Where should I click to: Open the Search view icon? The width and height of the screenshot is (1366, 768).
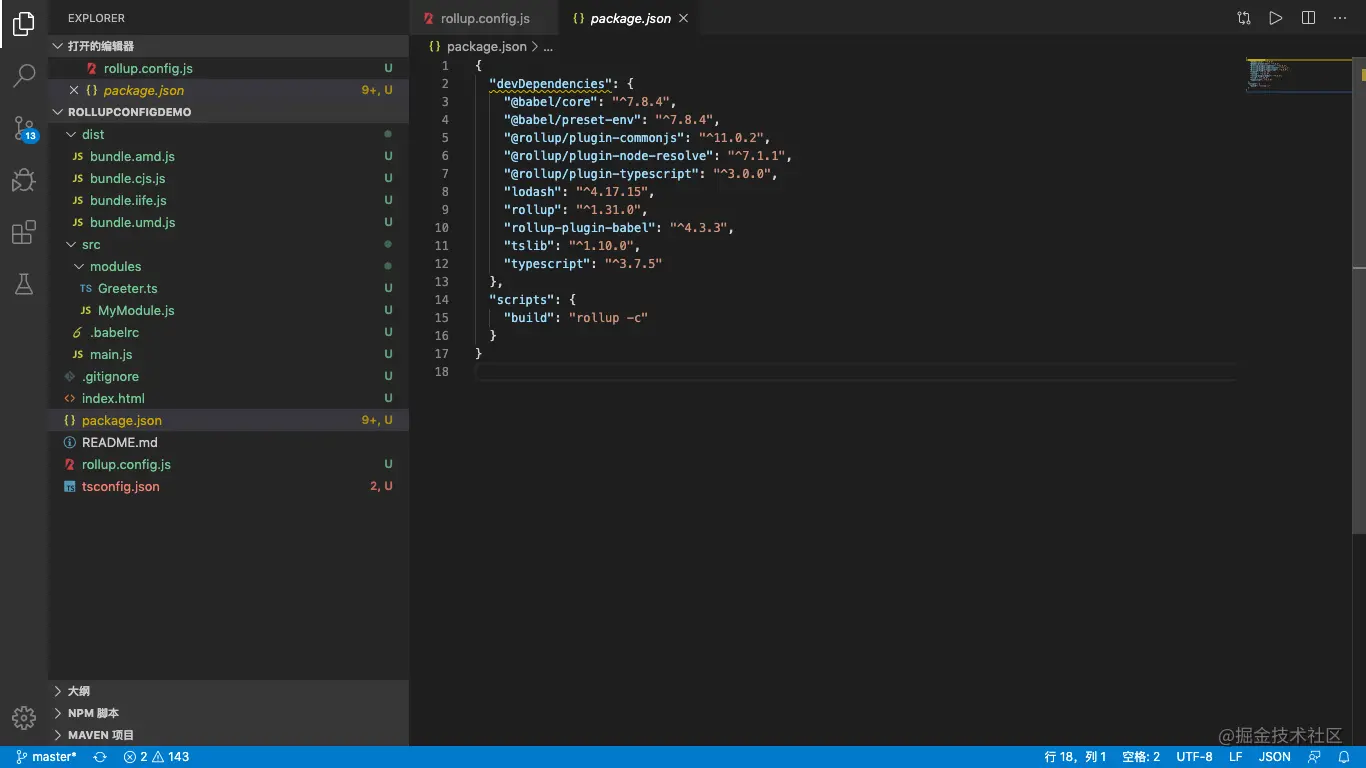coord(24,76)
